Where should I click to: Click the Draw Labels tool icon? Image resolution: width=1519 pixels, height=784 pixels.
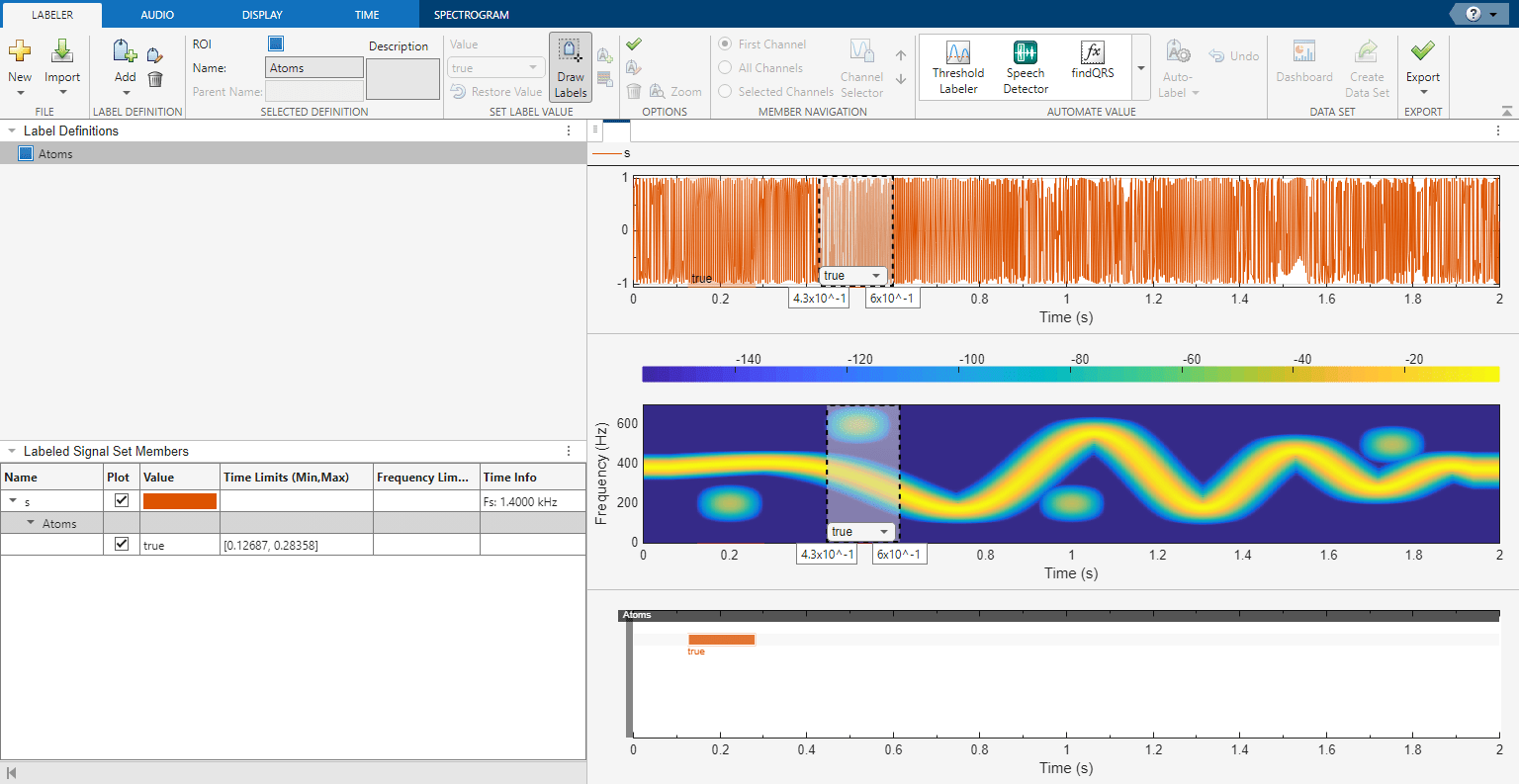(571, 52)
